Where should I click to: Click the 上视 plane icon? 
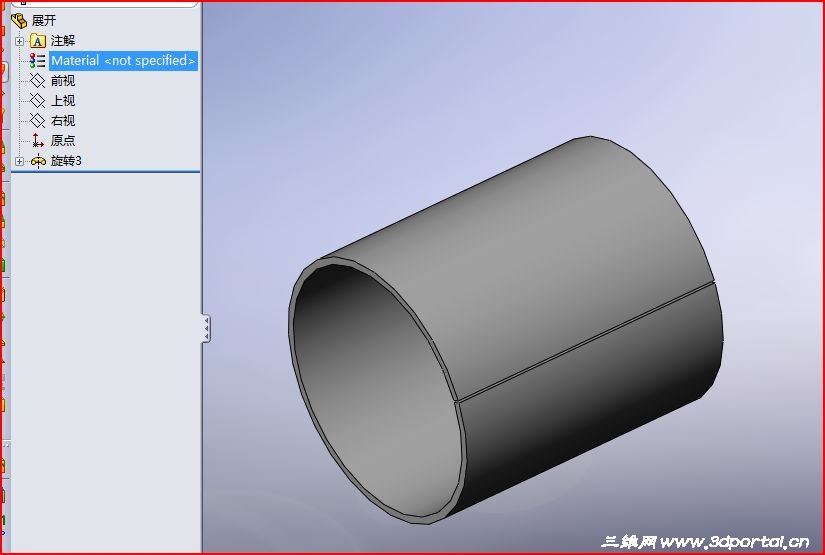pyautogui.click(x=37, y=100)
